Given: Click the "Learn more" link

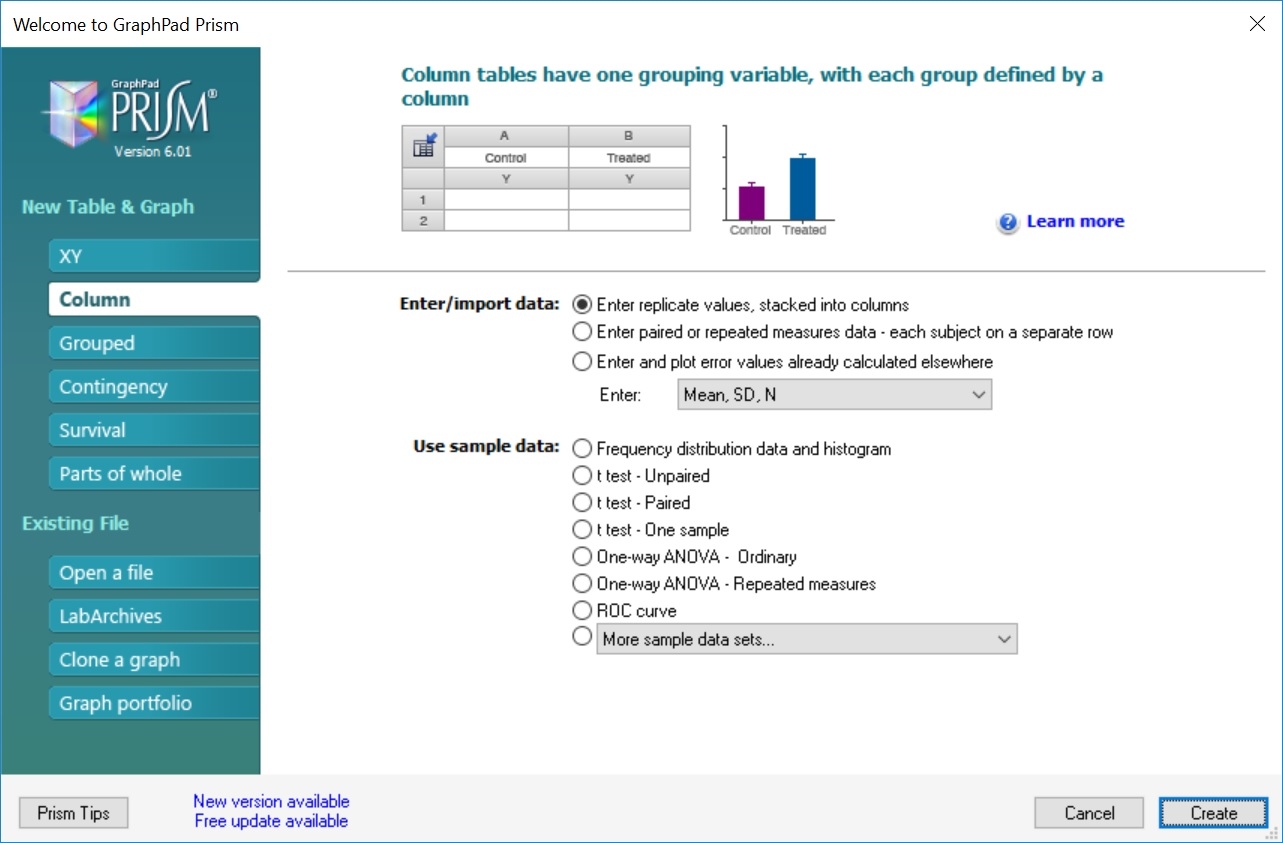Looking at the screenshot, I should 1074,222.
